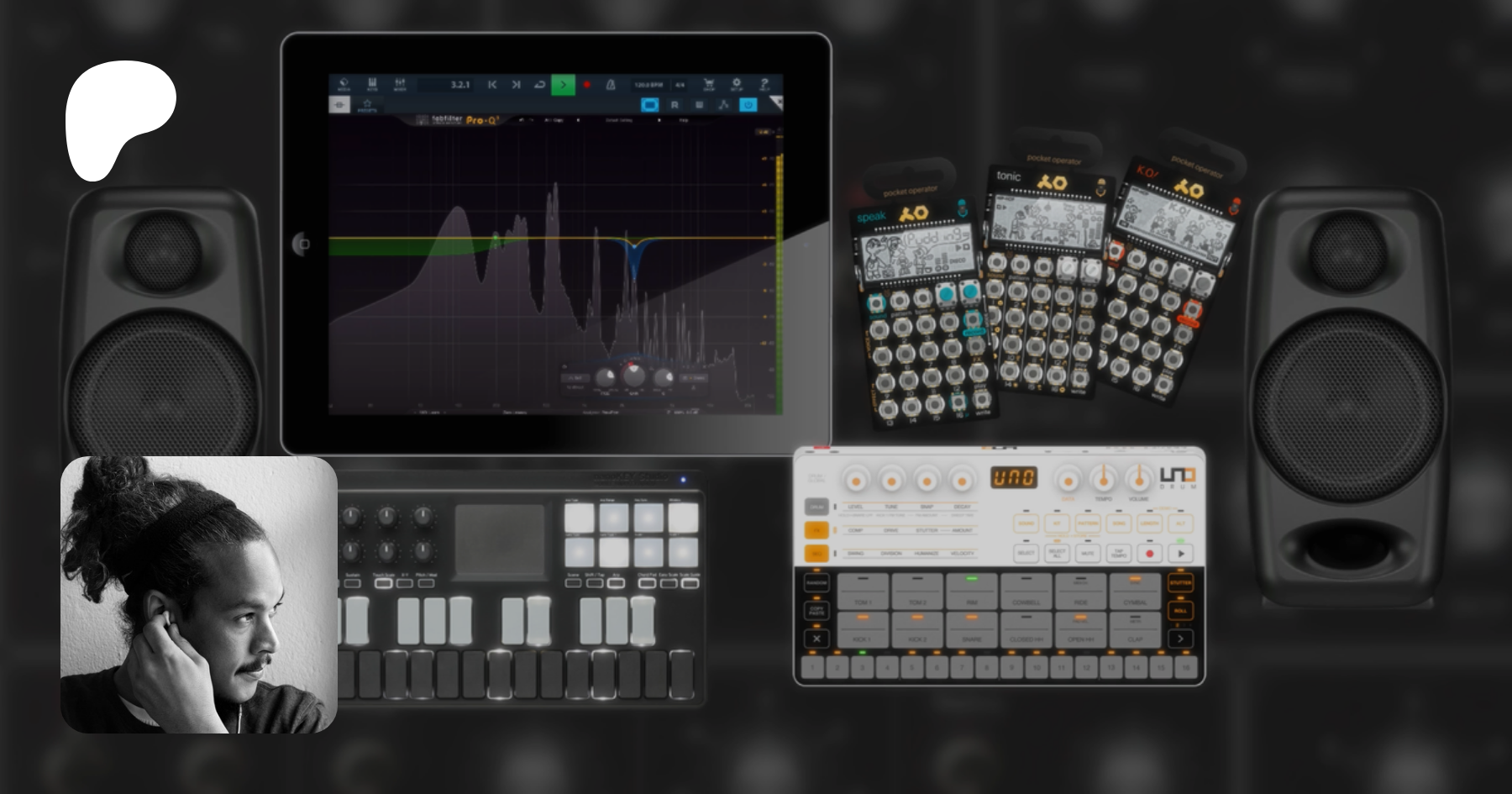This screenshot has width=1512, height=794.
Task: Expand the Bell filter shape dropdown
Action: click(575, 378)
